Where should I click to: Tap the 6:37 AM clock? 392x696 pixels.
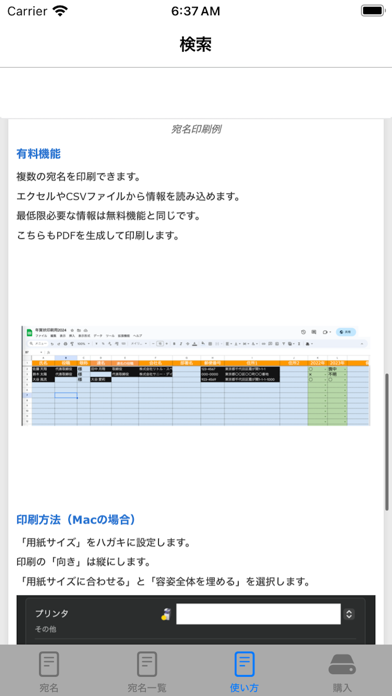pyautogui.click(x=196, y=11)
